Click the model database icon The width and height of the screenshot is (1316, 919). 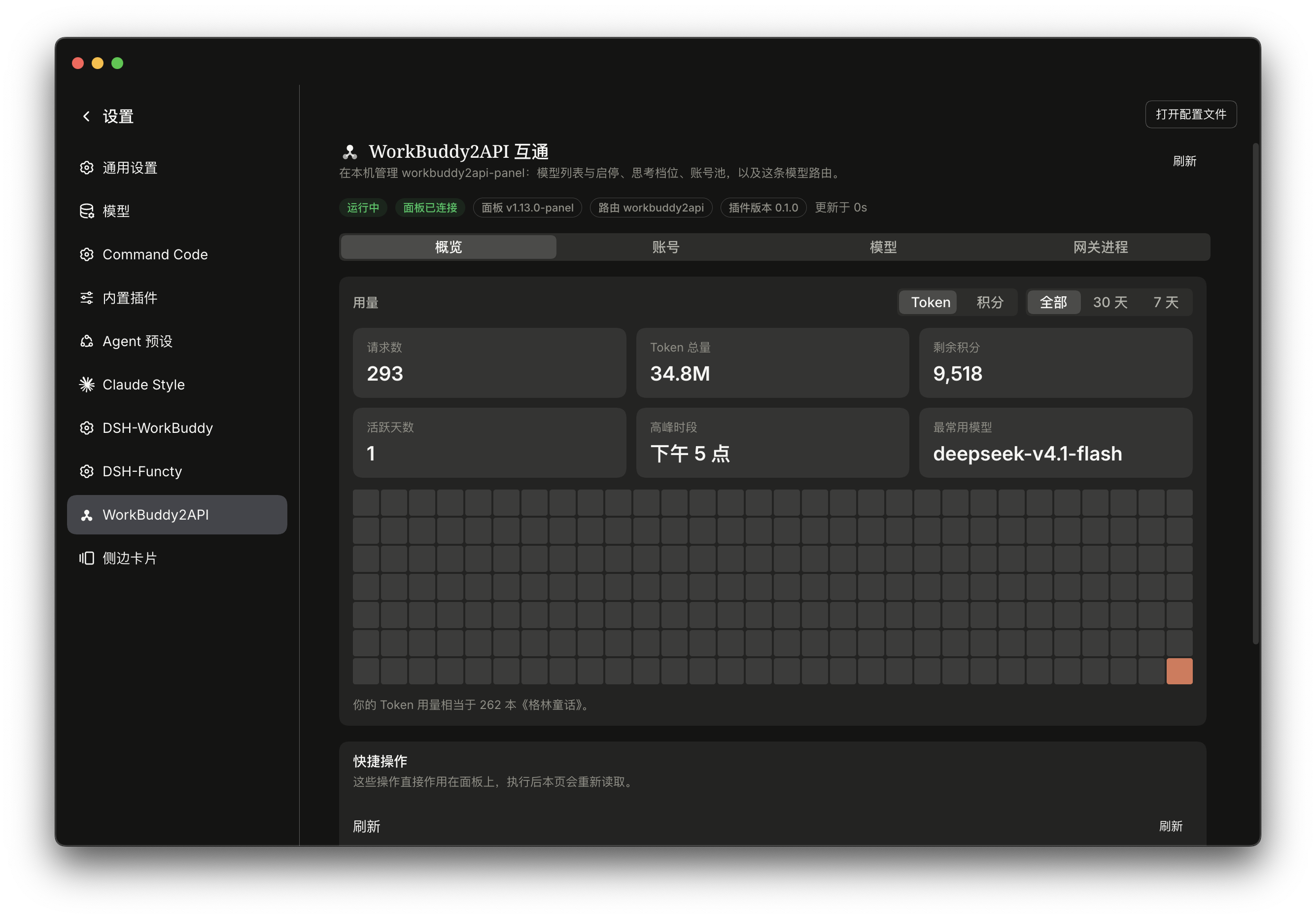click(87, 211)
